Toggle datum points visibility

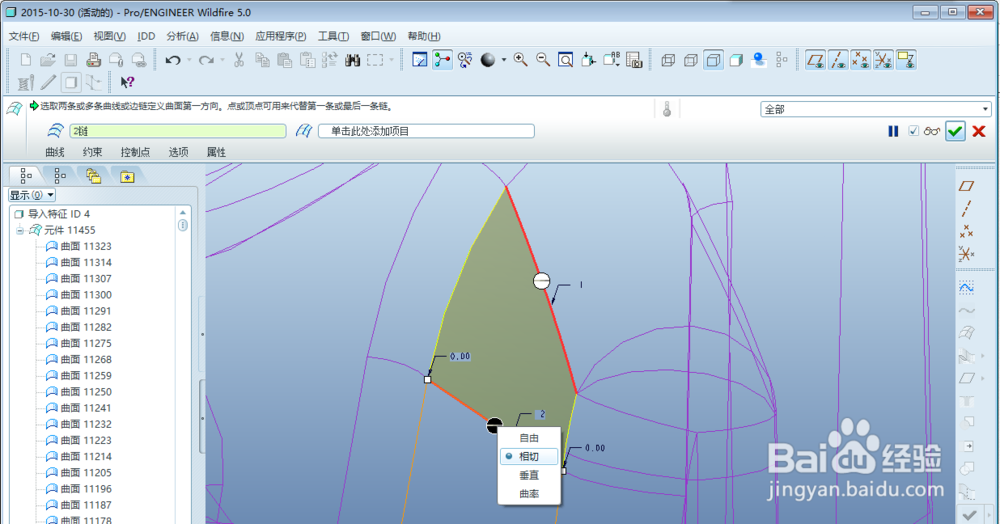(861, 60)
